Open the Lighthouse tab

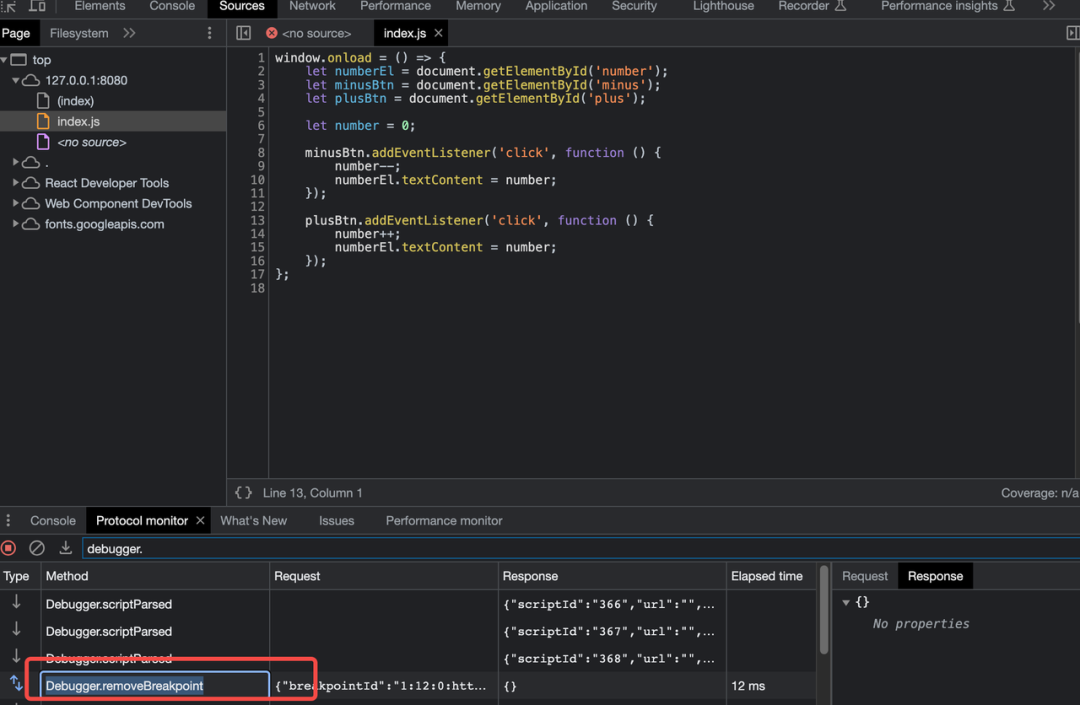723,6
